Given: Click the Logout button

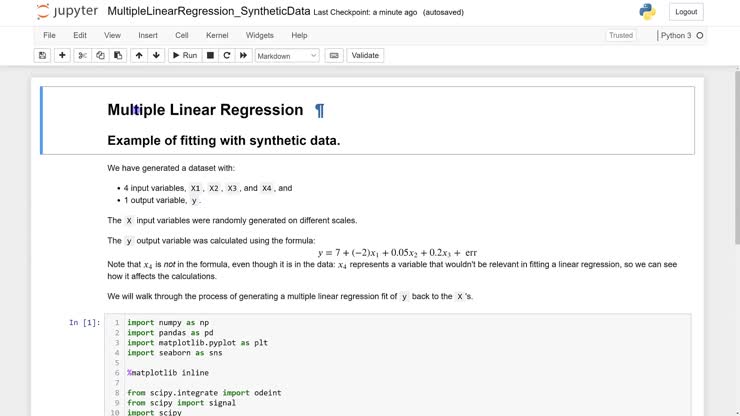Looking at the screenshot, I should point(686,12).
